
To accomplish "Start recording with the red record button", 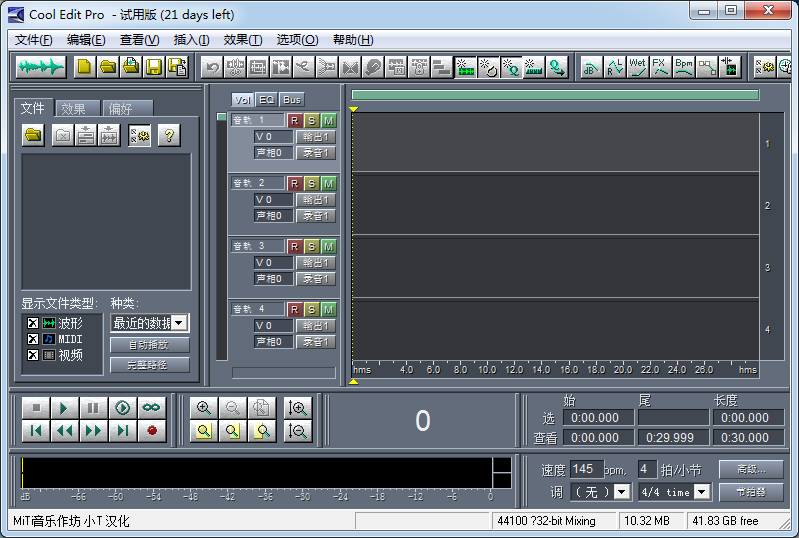I will pos(151,431).
